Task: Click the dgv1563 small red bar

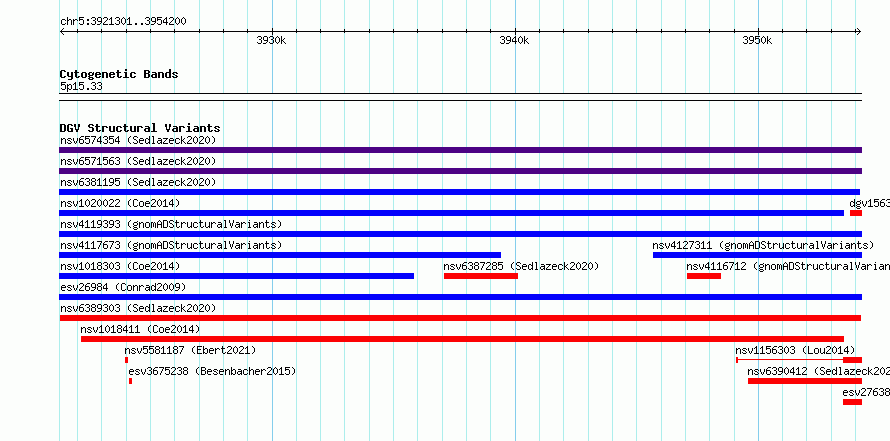Action: 856,213
